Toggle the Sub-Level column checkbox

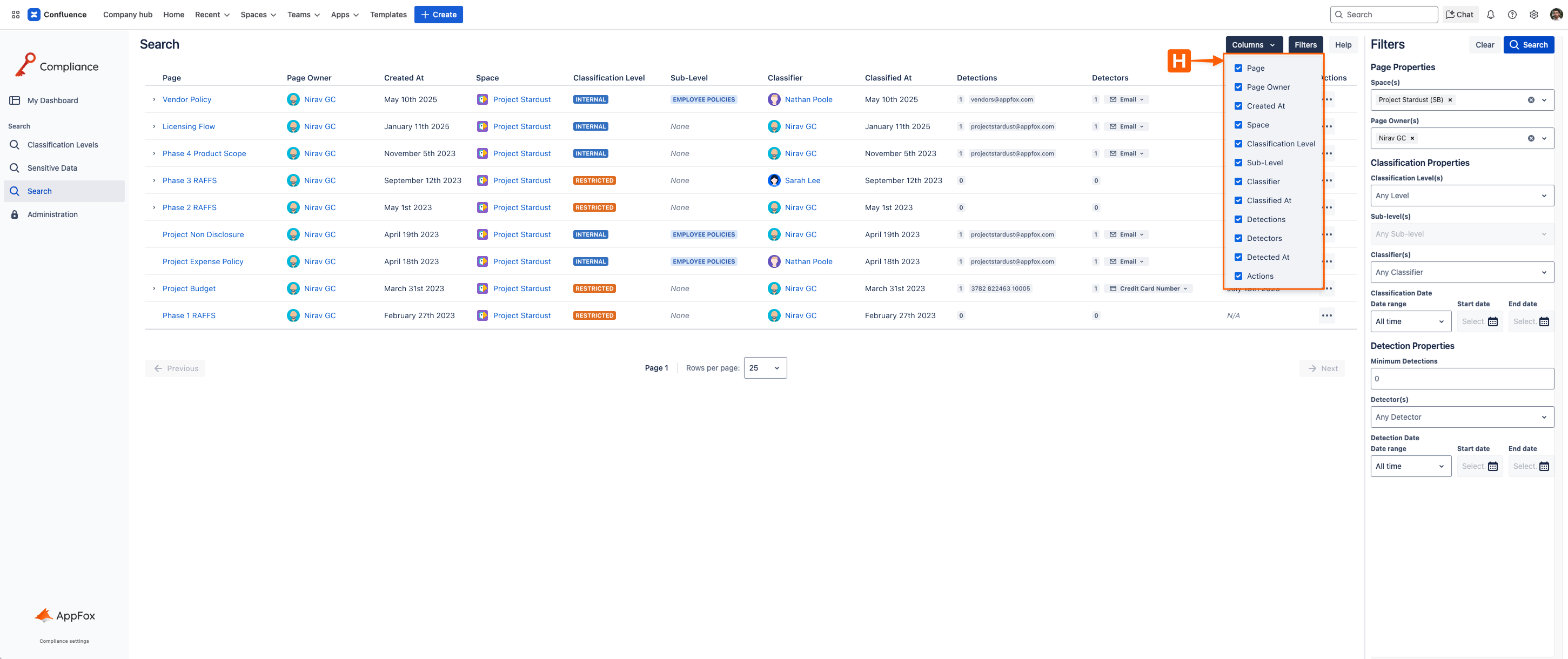click(x=1238, y=163)
